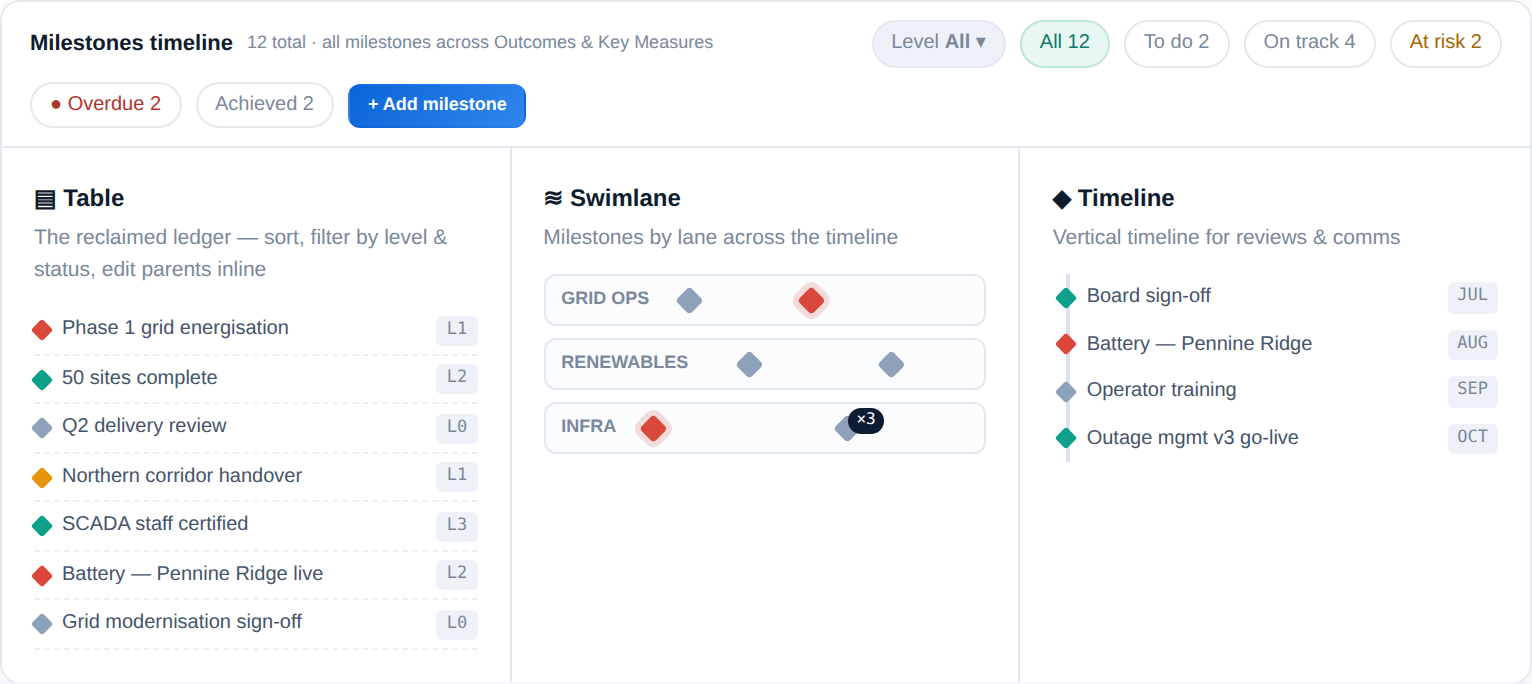Click green diamond beside Board sign-off
The image size is (1532, 684).
pyautogui.click(x=1066, y=297)
